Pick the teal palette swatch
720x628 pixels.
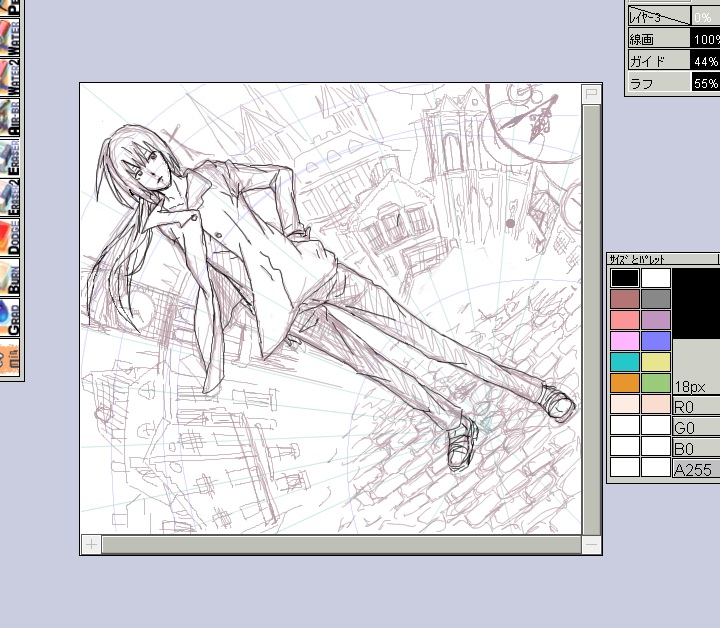coord(624,362)
